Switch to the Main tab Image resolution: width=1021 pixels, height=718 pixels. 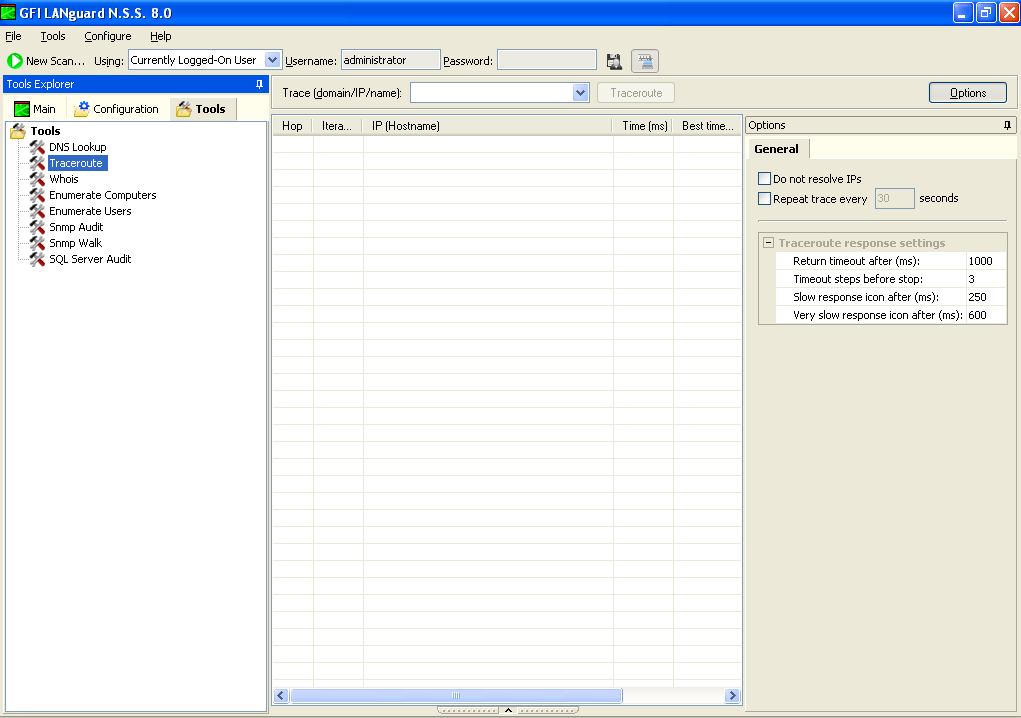pos(36,109)
